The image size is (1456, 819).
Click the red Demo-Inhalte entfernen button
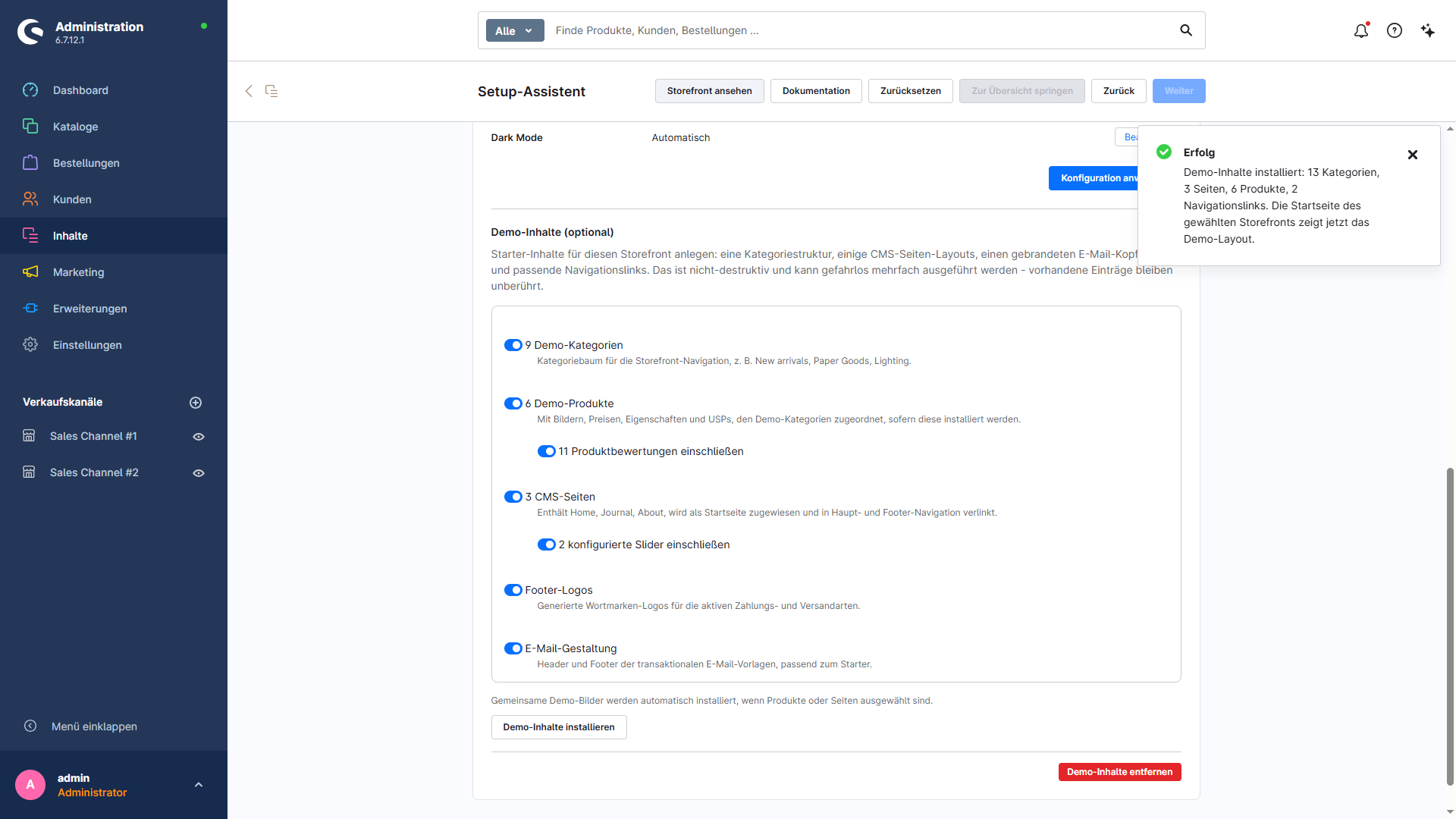point(1120,772)
